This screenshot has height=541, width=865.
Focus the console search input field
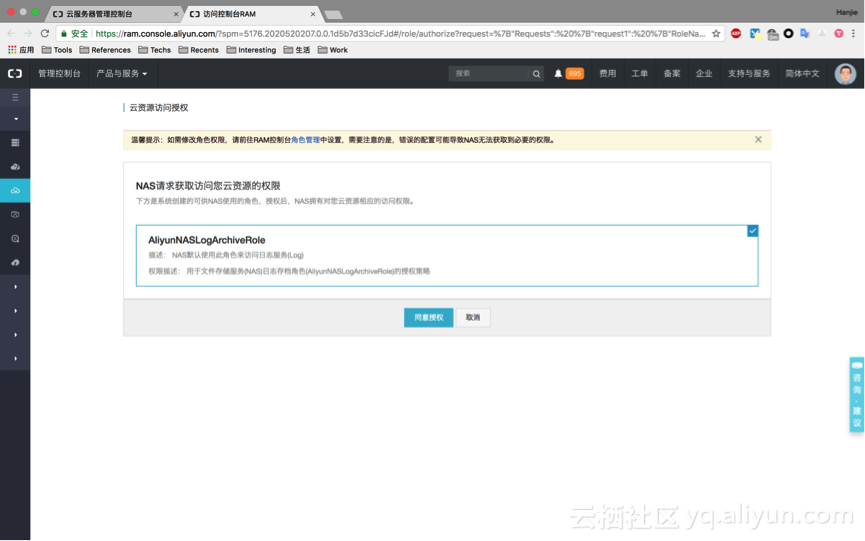[488, 73]
